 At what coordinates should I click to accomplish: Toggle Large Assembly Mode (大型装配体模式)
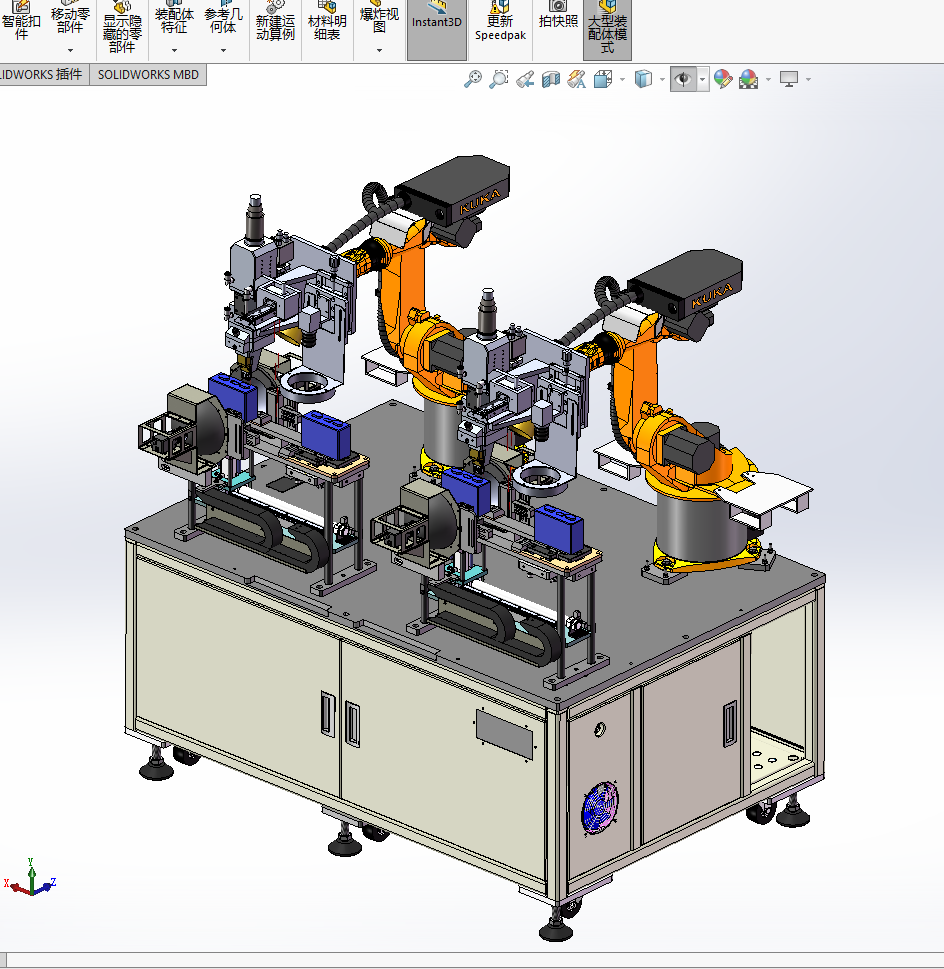607,28
